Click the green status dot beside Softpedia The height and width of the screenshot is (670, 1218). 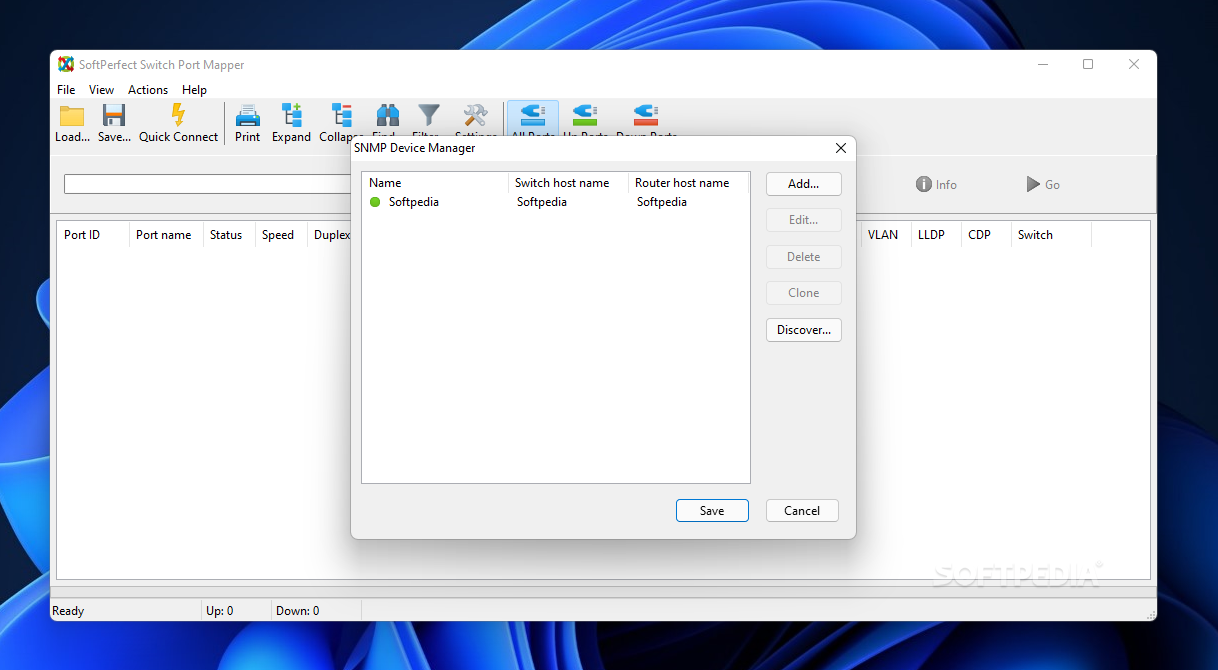375,202
